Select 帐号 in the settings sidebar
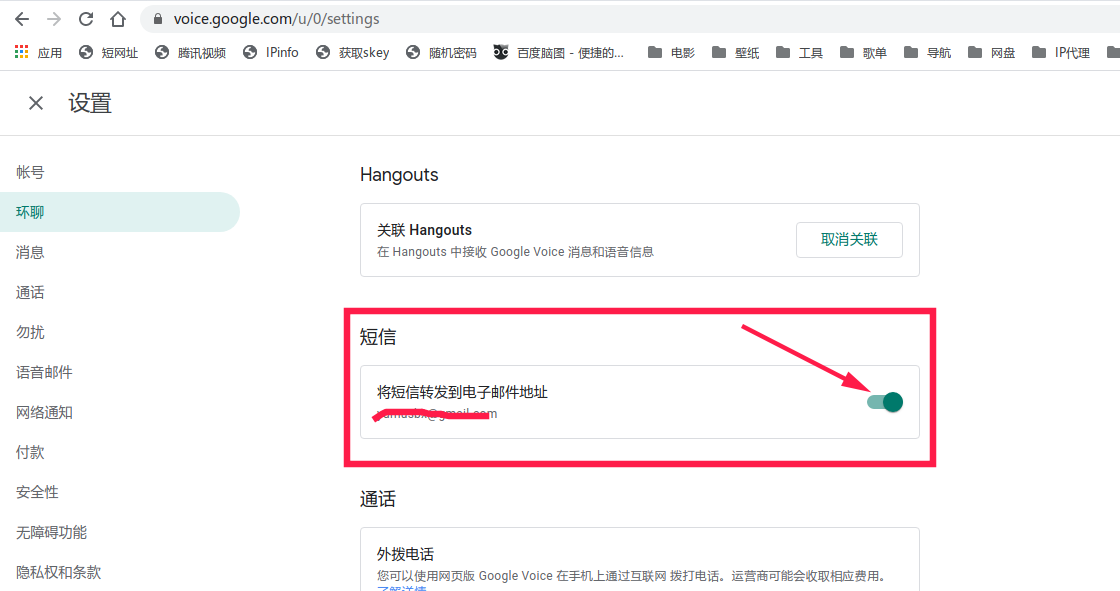Screen dimensions: 1120x591 [x=30, y=172]
